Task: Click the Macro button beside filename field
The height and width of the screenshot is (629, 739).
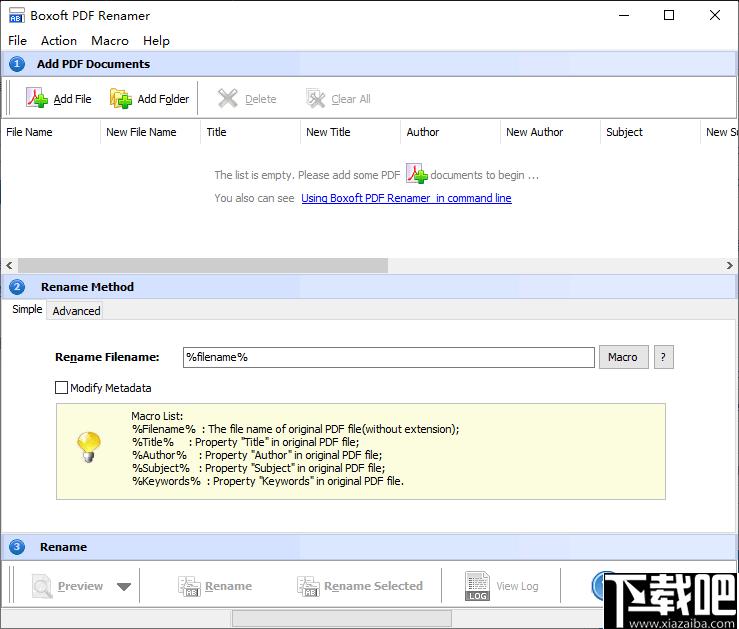Action: coord(624,357)
